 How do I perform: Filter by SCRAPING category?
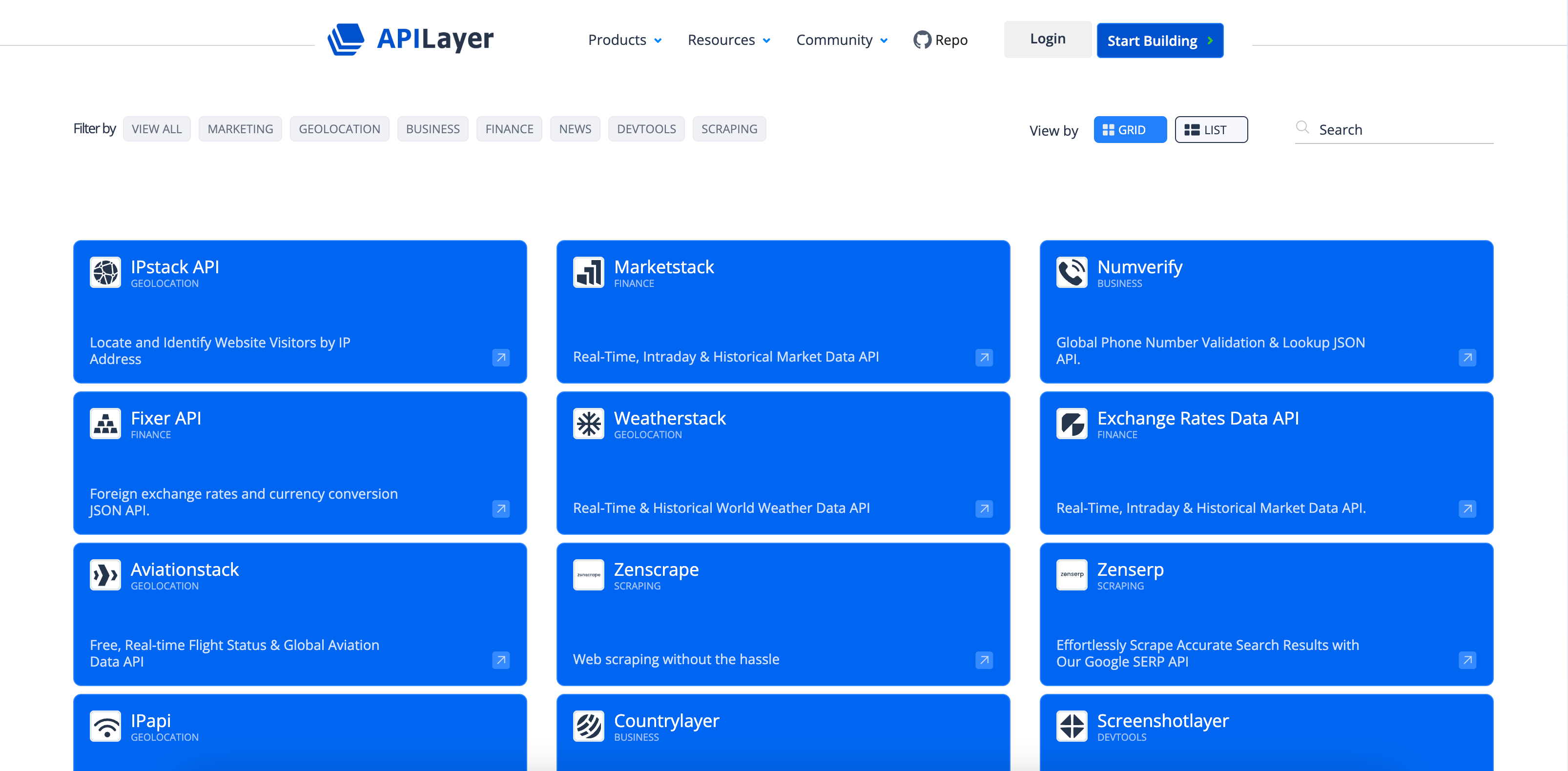click(729, 129)
